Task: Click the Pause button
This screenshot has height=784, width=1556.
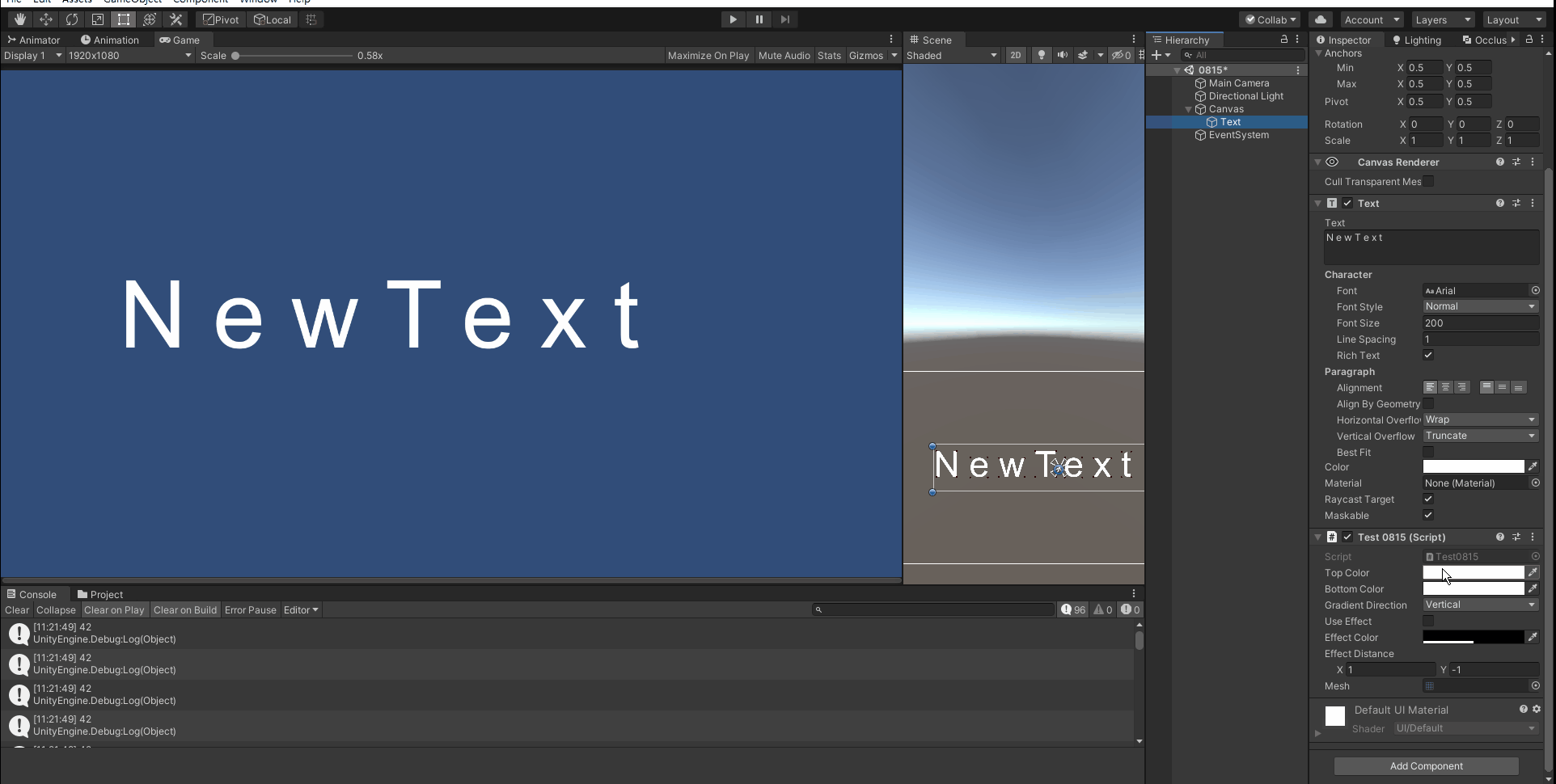Action: (759, 19)
